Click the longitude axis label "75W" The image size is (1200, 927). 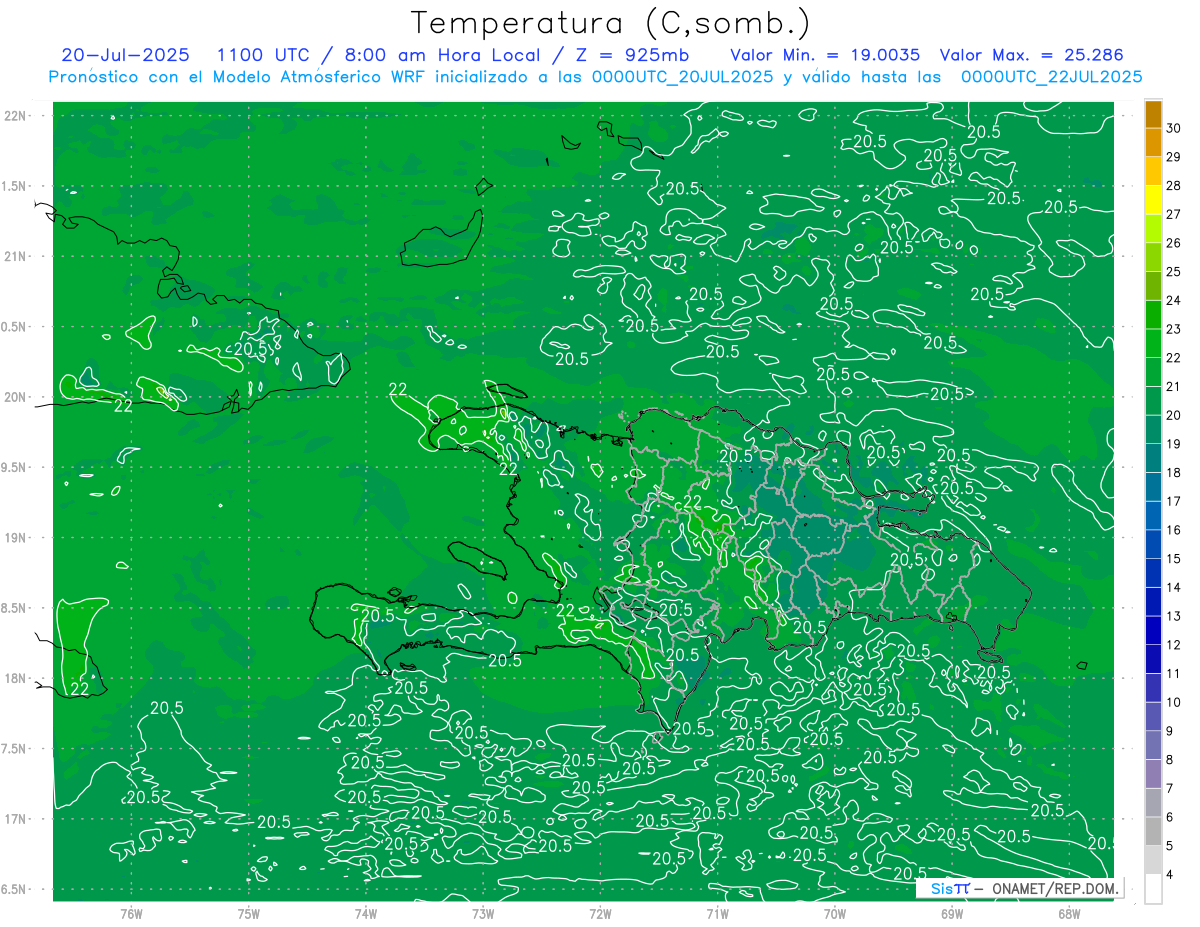[248, 913]
